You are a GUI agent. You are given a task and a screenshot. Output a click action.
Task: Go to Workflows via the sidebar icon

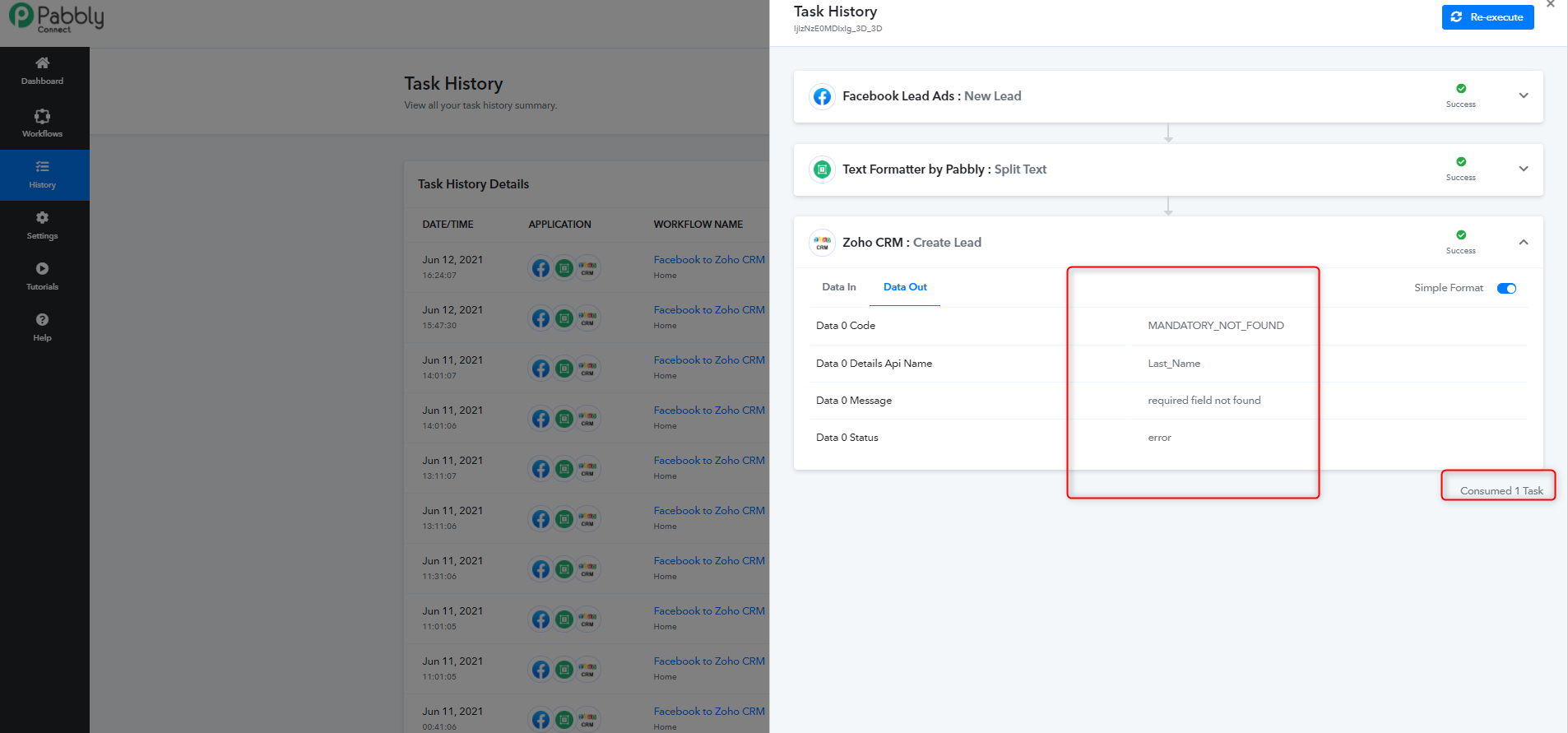tap(42, 116)
